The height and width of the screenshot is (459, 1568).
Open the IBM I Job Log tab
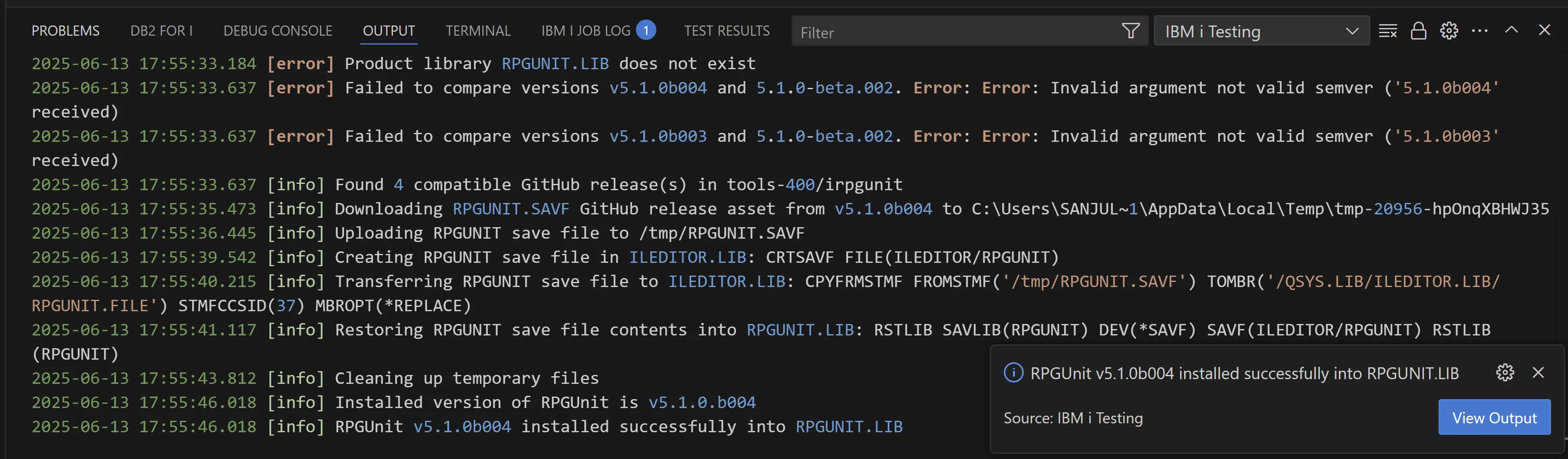coord(585,31)
